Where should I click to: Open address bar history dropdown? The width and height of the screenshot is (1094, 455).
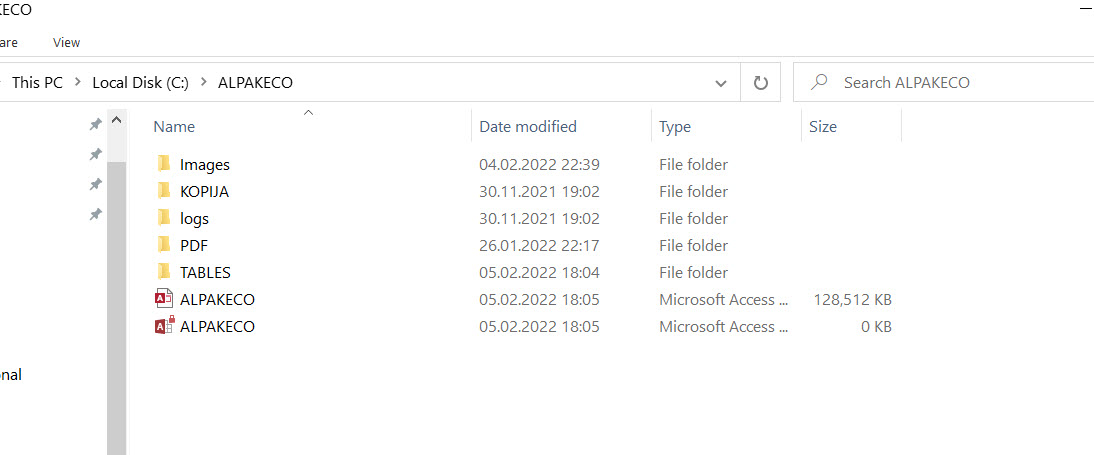(x=721, y=83)
